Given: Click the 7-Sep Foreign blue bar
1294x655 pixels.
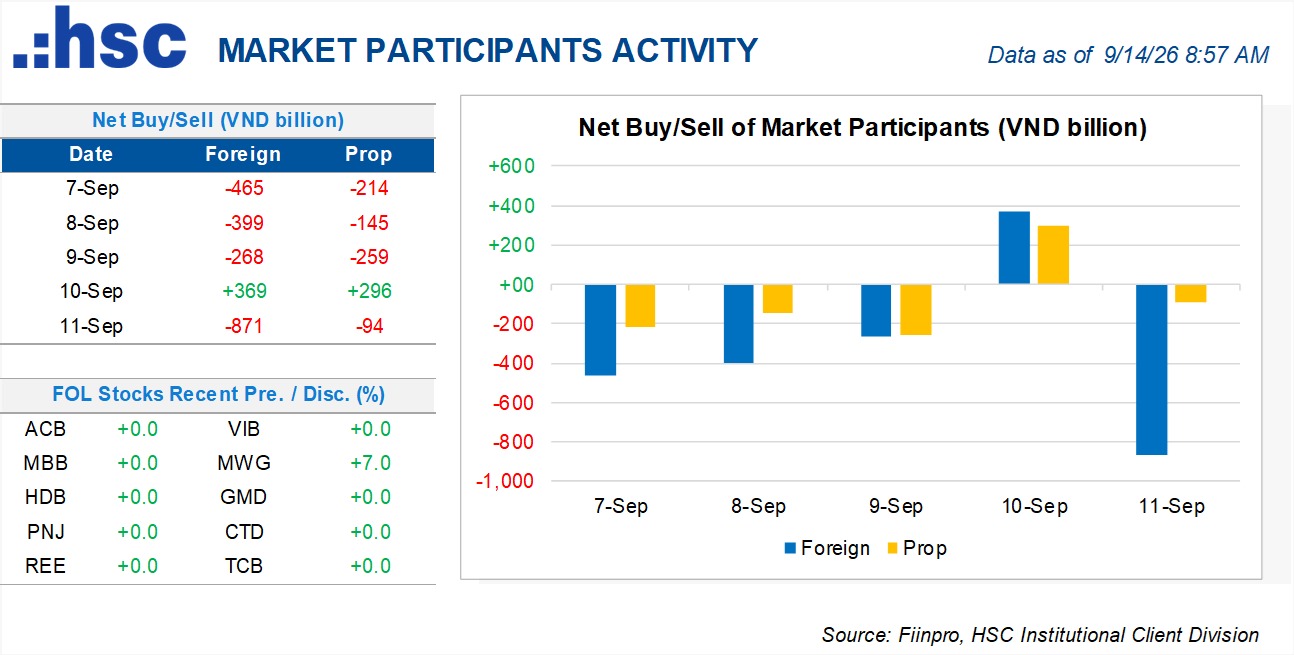Looking at the screenshot, I should pyautogui.click(x=601, y=330).
